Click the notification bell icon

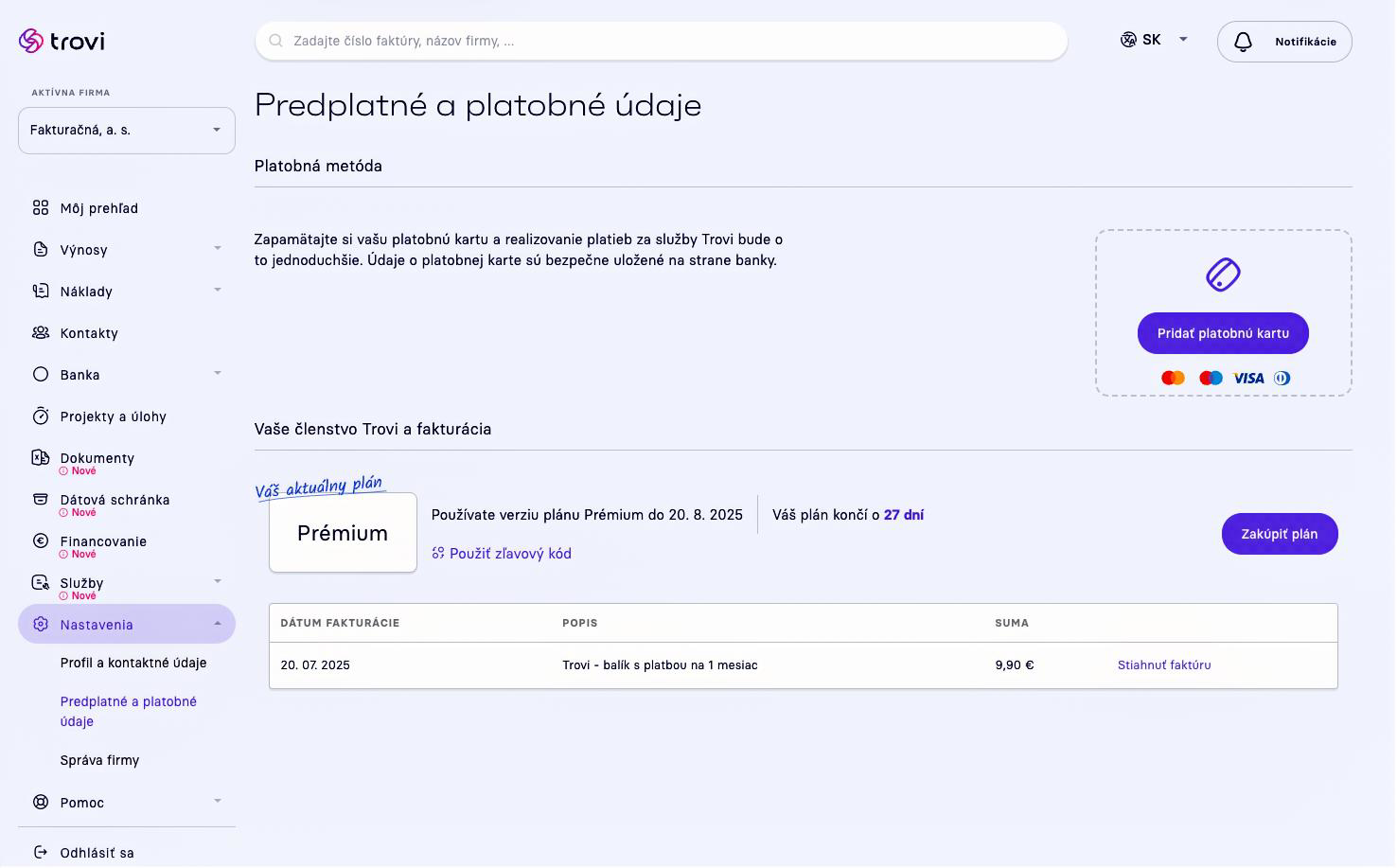[1244, 42]
